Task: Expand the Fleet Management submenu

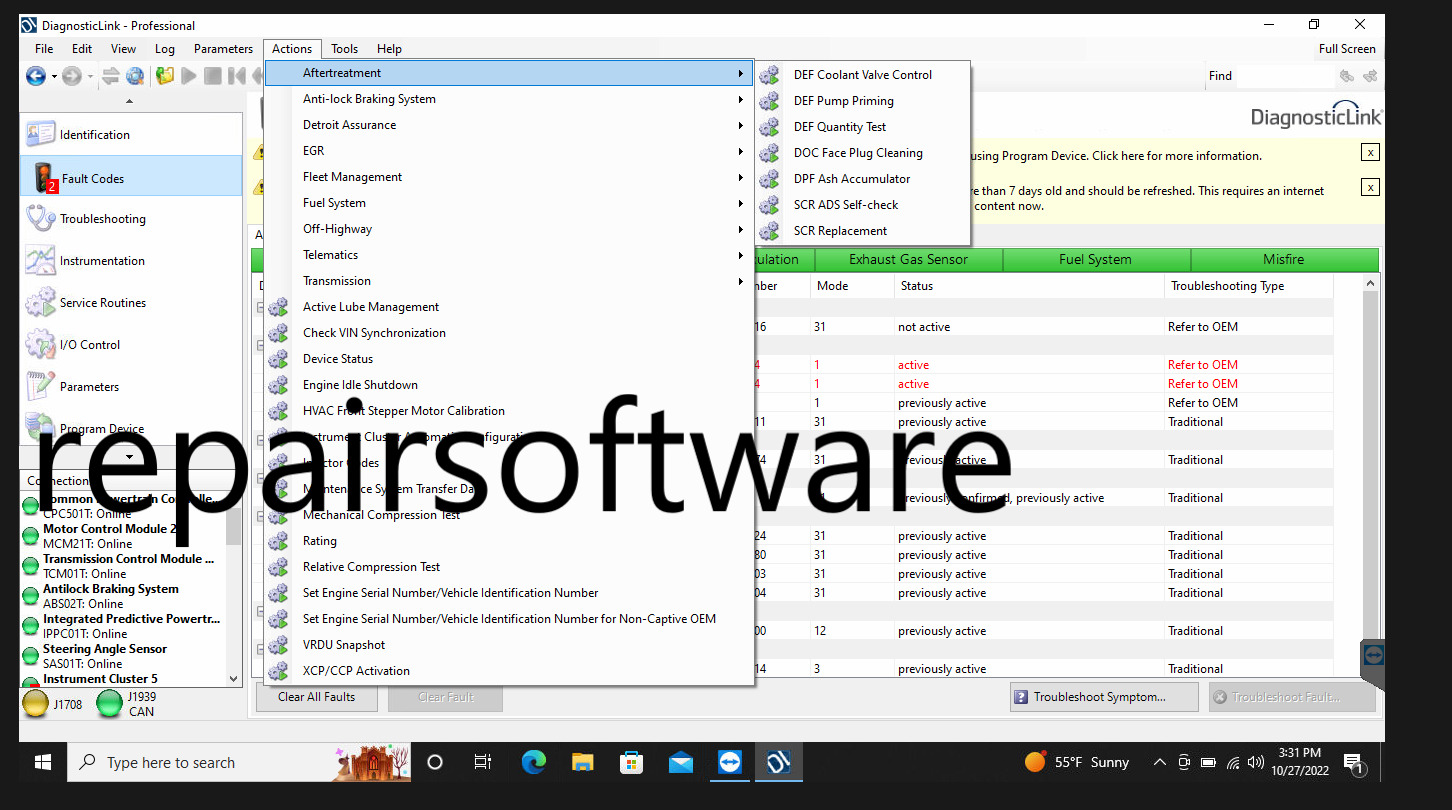Action: (510, 177)
